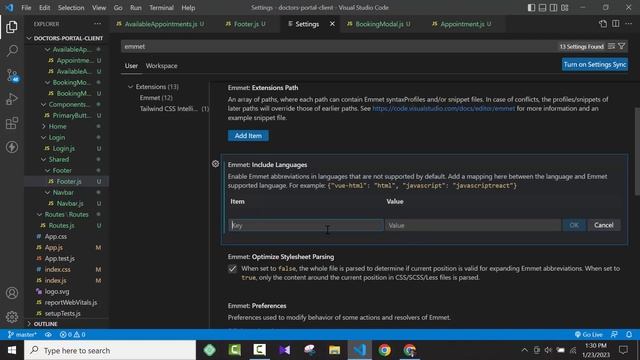The image size is (640, 360).
Task: Click the settings search box with emmet
Action: [x=339, y=47]
